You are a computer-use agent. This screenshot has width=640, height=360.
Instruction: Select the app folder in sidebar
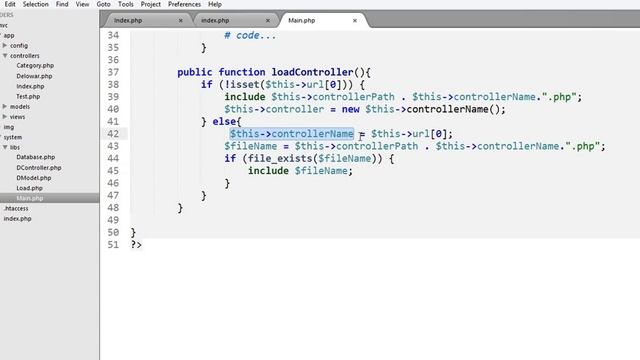(x=9, y=36)
